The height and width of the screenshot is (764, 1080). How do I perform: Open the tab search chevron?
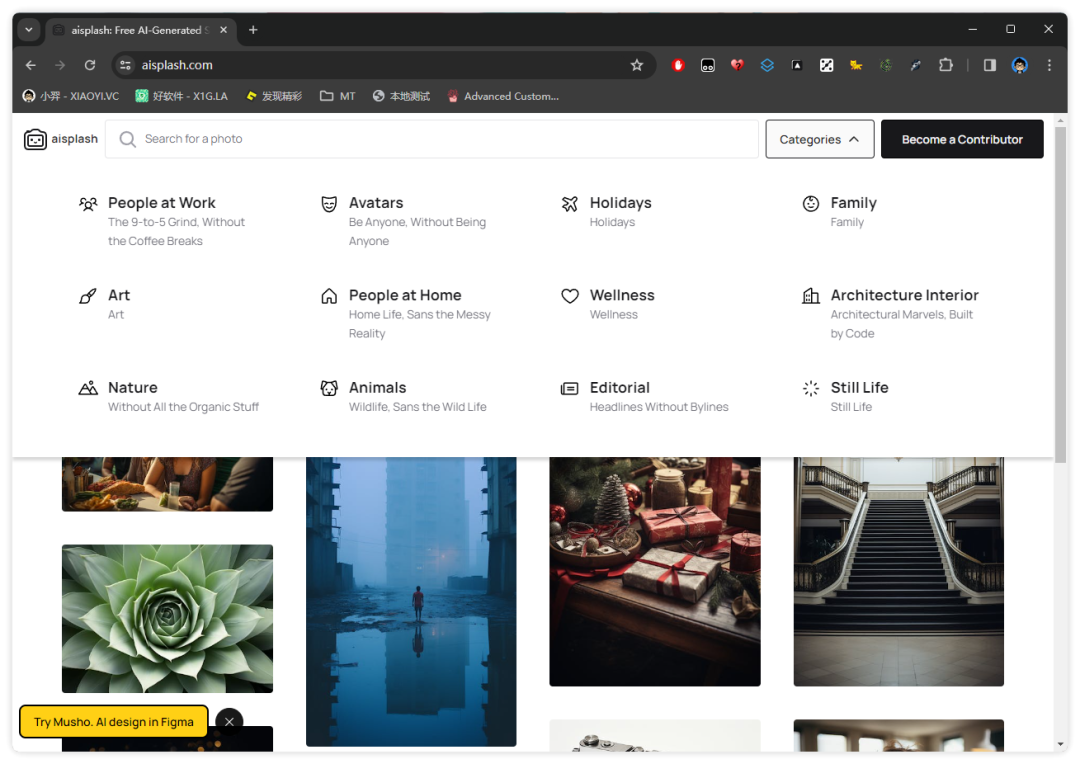(28, 30)
